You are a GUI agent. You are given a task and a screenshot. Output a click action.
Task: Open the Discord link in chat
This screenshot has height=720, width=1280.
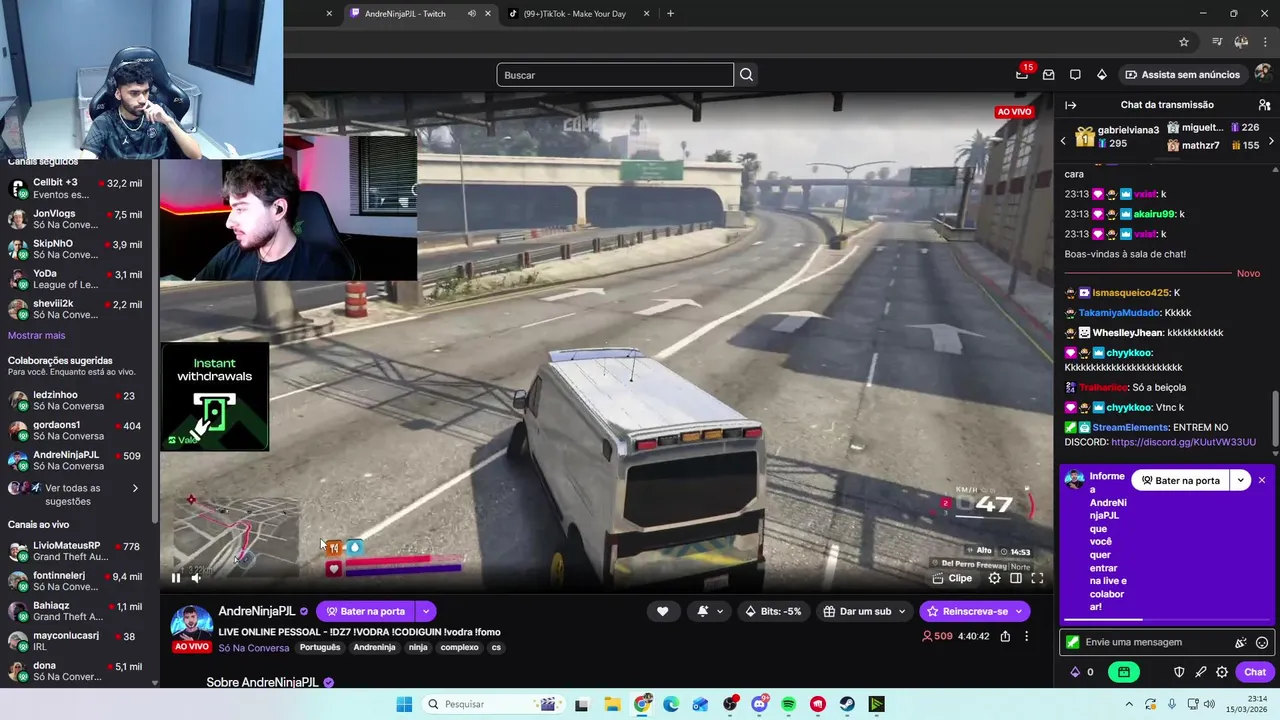tap(1183, 442)
